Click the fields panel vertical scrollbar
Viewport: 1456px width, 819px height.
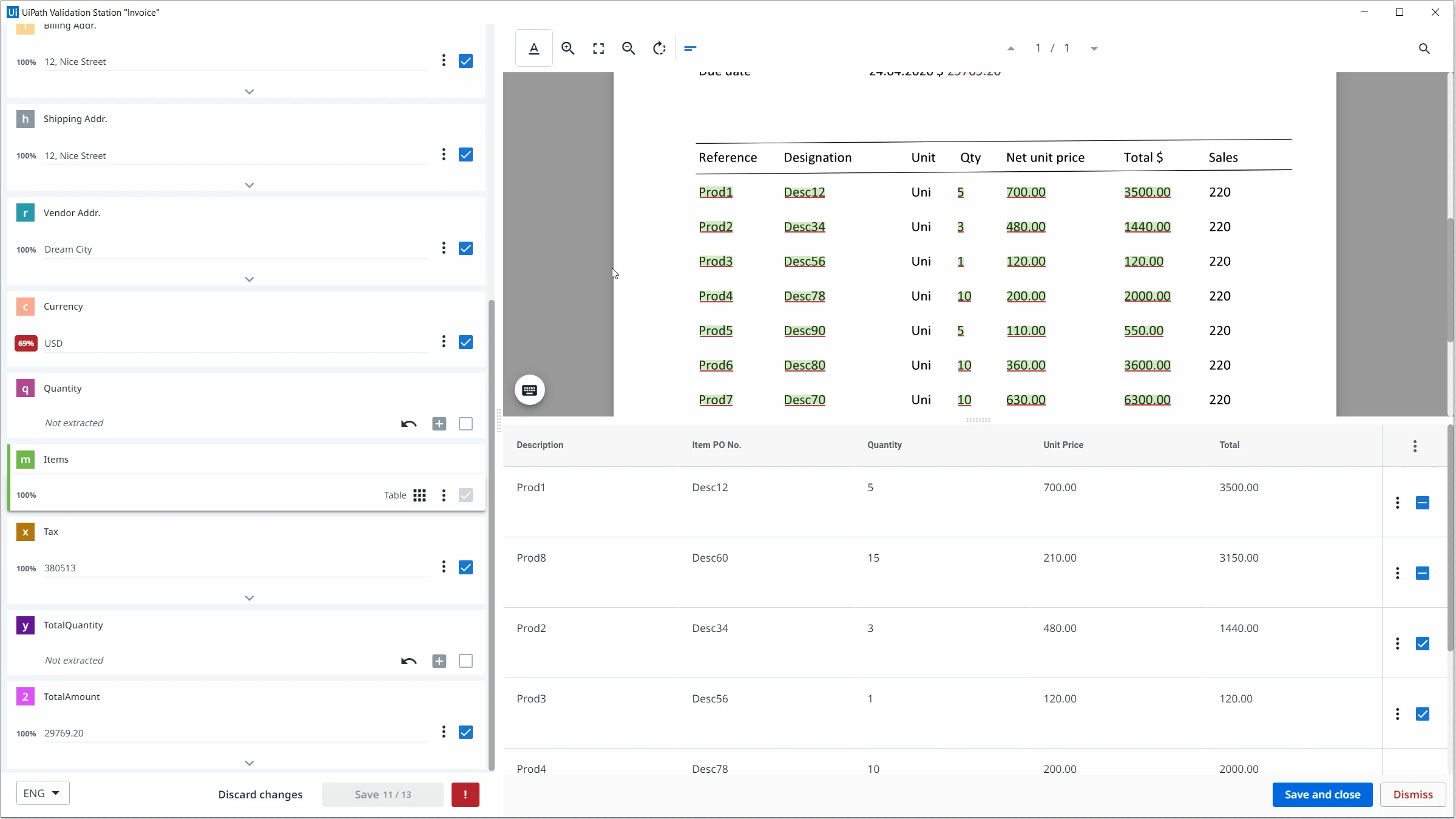[x=492, y=534]
